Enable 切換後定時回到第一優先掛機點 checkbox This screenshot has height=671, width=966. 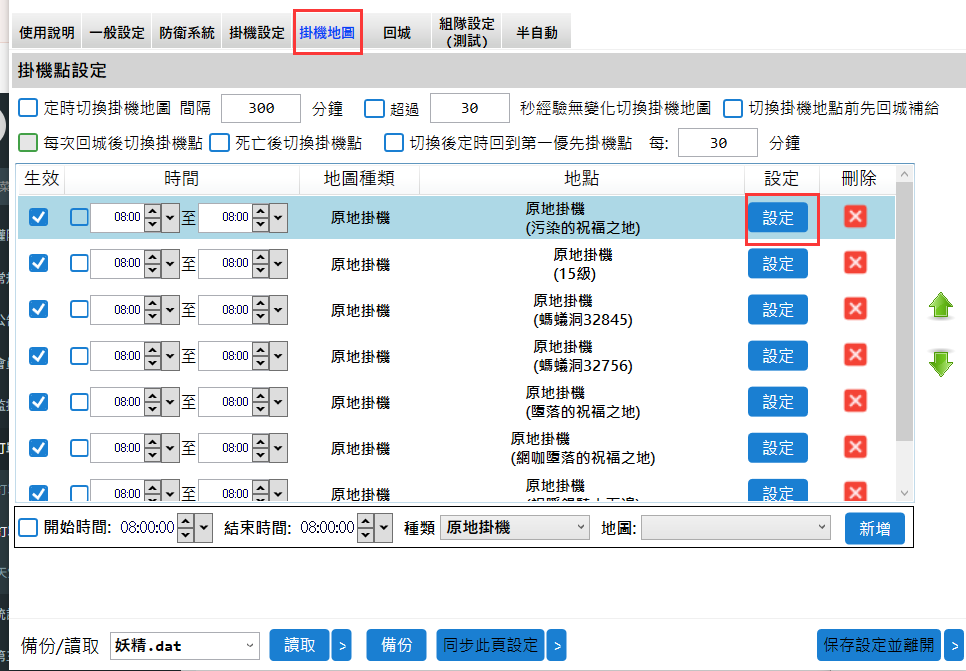pos(394,142)
